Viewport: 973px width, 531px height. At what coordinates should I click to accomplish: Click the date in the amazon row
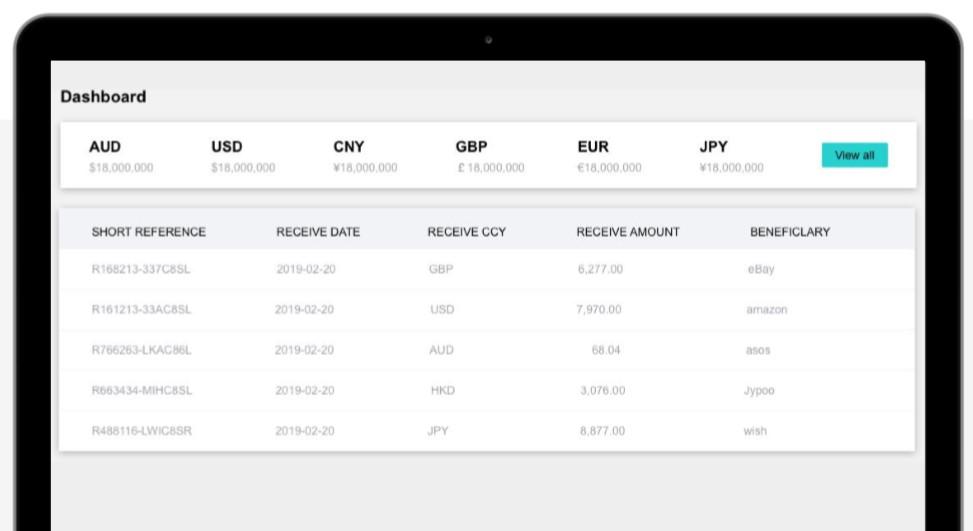click(x=304, y=310)
